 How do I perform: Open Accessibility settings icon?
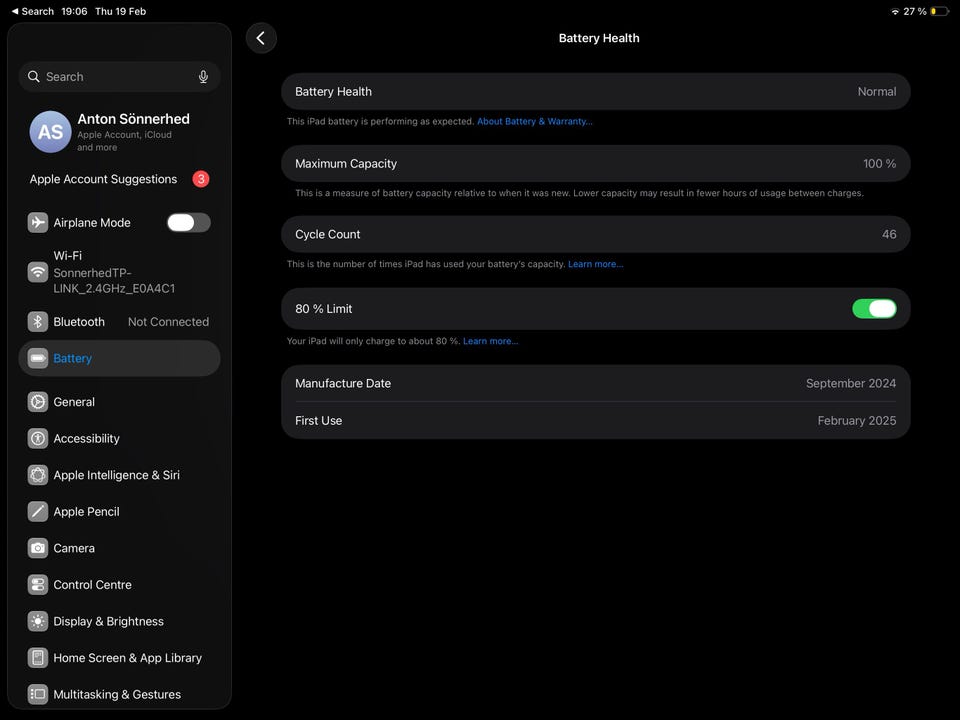tap(38, 439)
